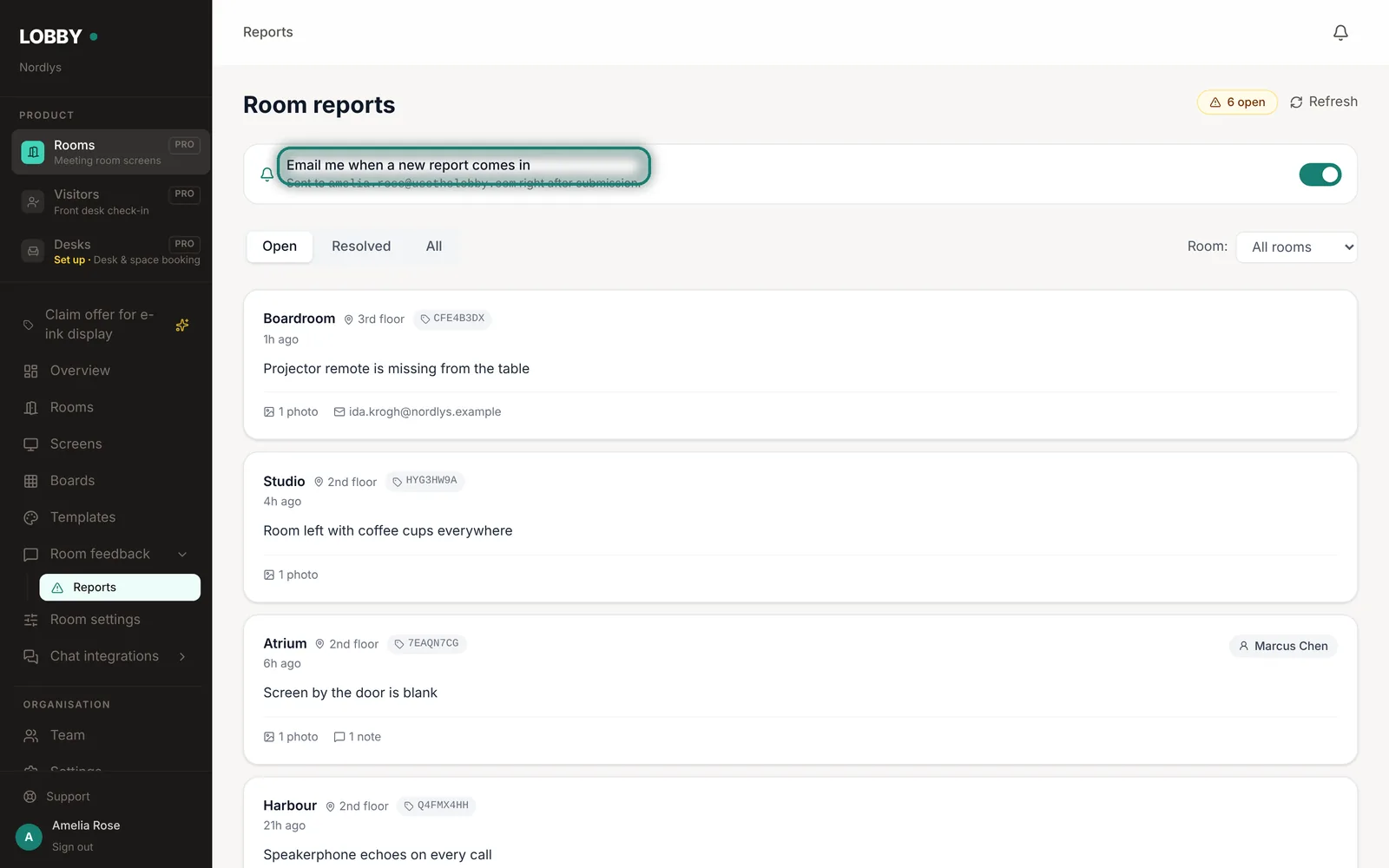Click Rooms door icon in navigation list
The height and width of the screenshot is (868, 1389).
pyautogui.click(x=31, y=408)
